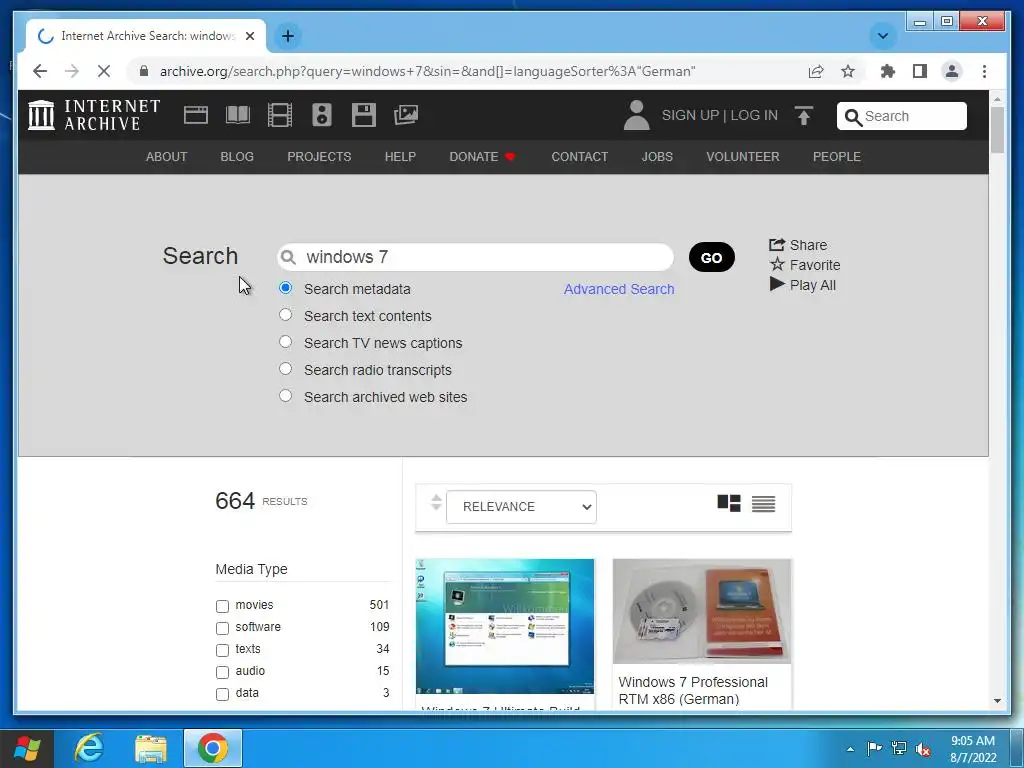The width and height of the screenshot is (1024, 768).
Task: Click SIGN UP link
Action: point(690,115)
